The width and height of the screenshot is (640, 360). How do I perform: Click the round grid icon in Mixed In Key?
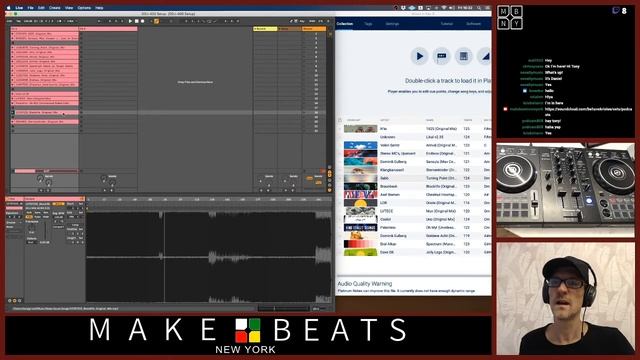tap(463, 56)
